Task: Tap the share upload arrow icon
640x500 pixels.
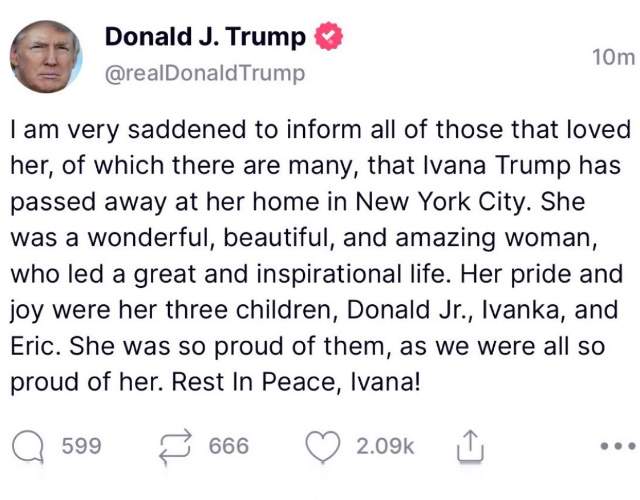Action: [470, 446]
